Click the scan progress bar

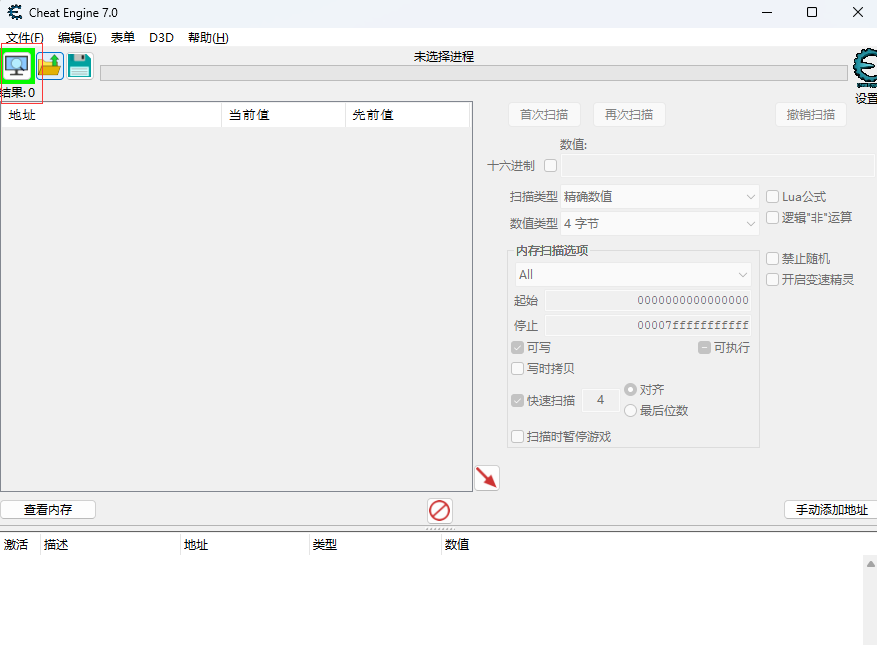(474, 73)
